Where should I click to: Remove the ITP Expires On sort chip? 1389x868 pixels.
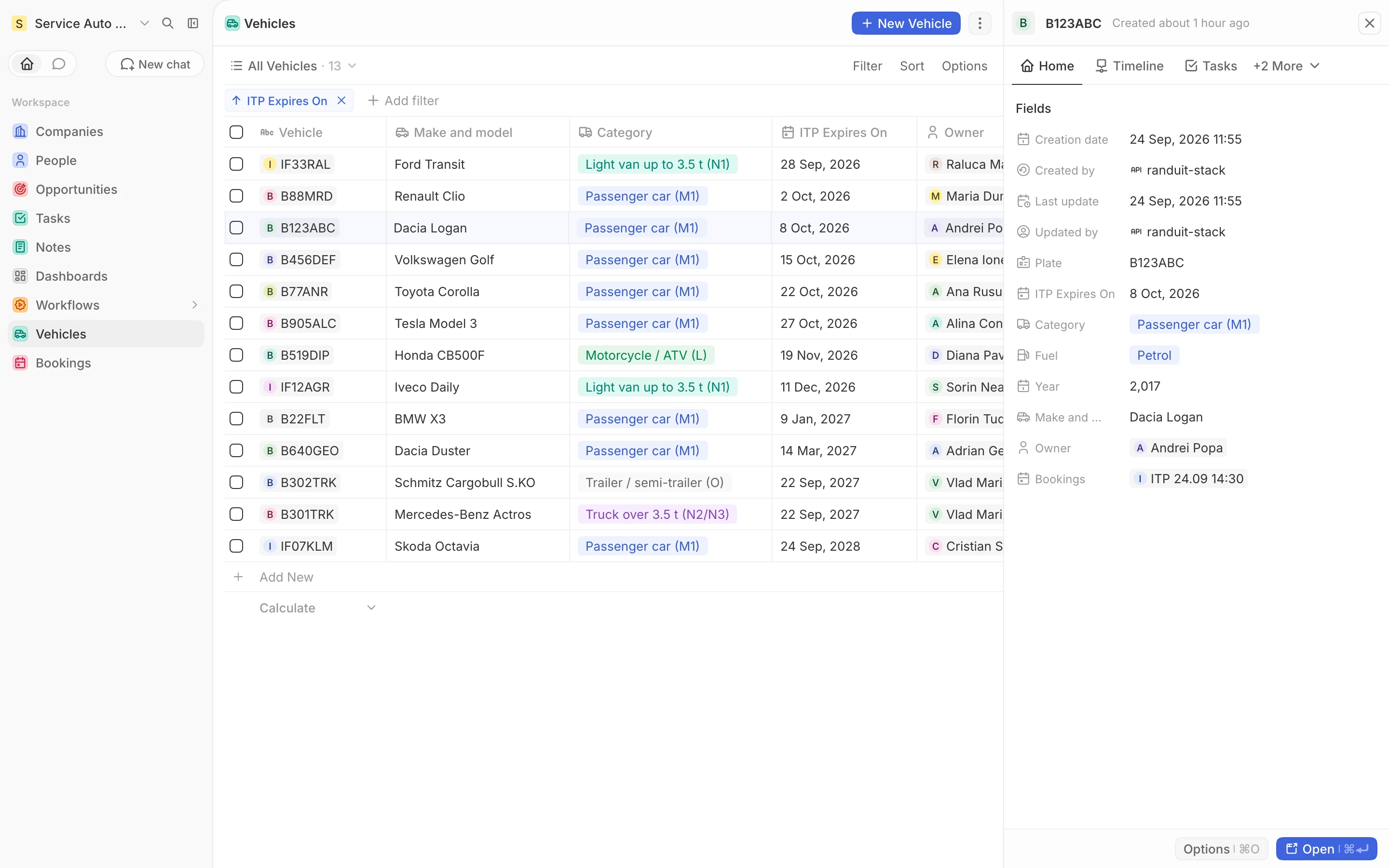[341, 100]
